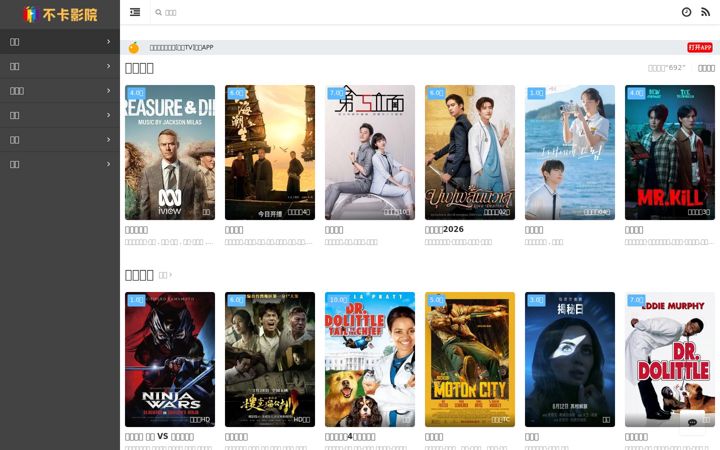Open the 第五立面 couple poster
720x450 pixels.
370,152
